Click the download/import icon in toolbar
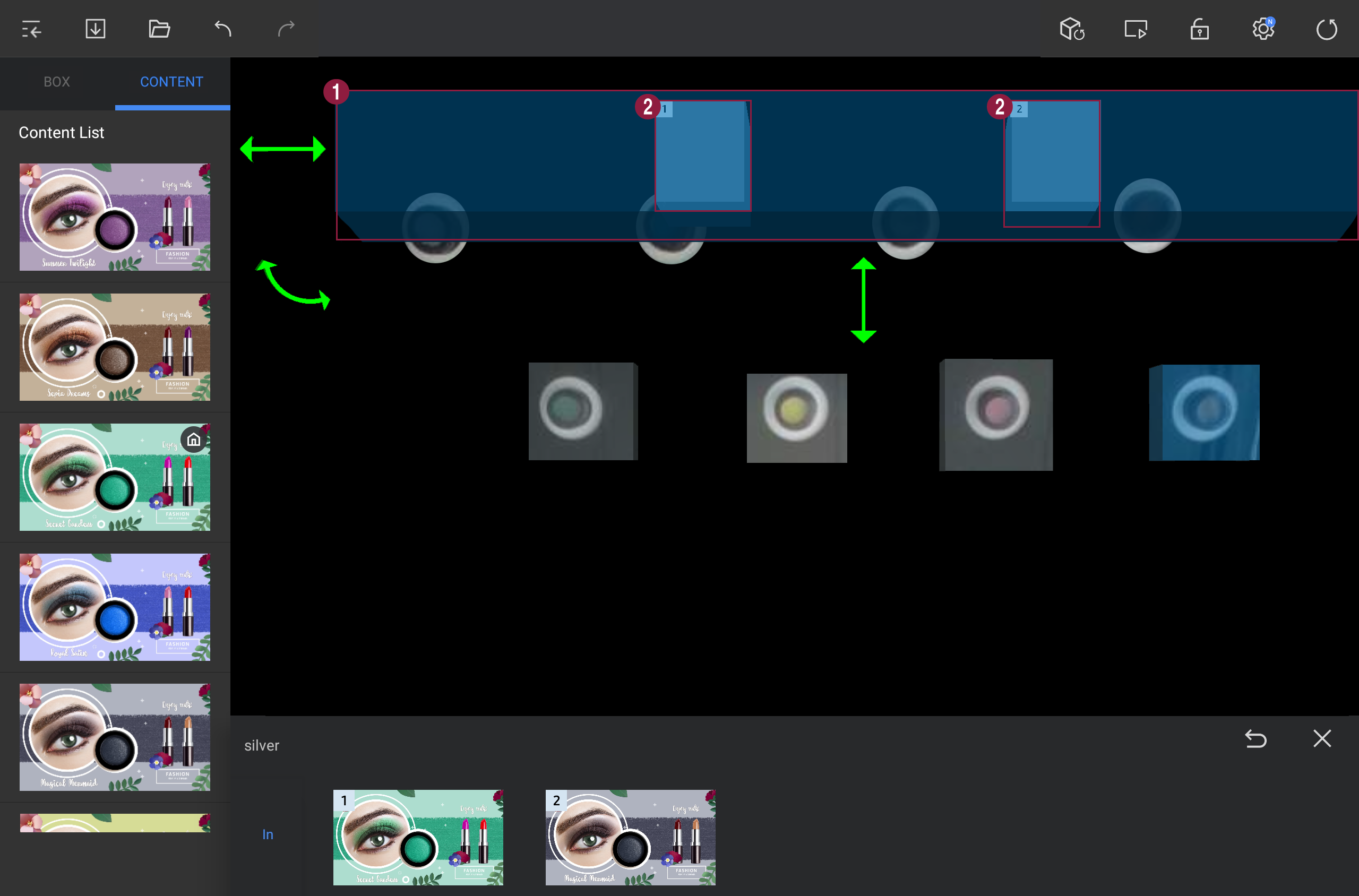This screenshot has width=1359, height=896. point(96,29)
